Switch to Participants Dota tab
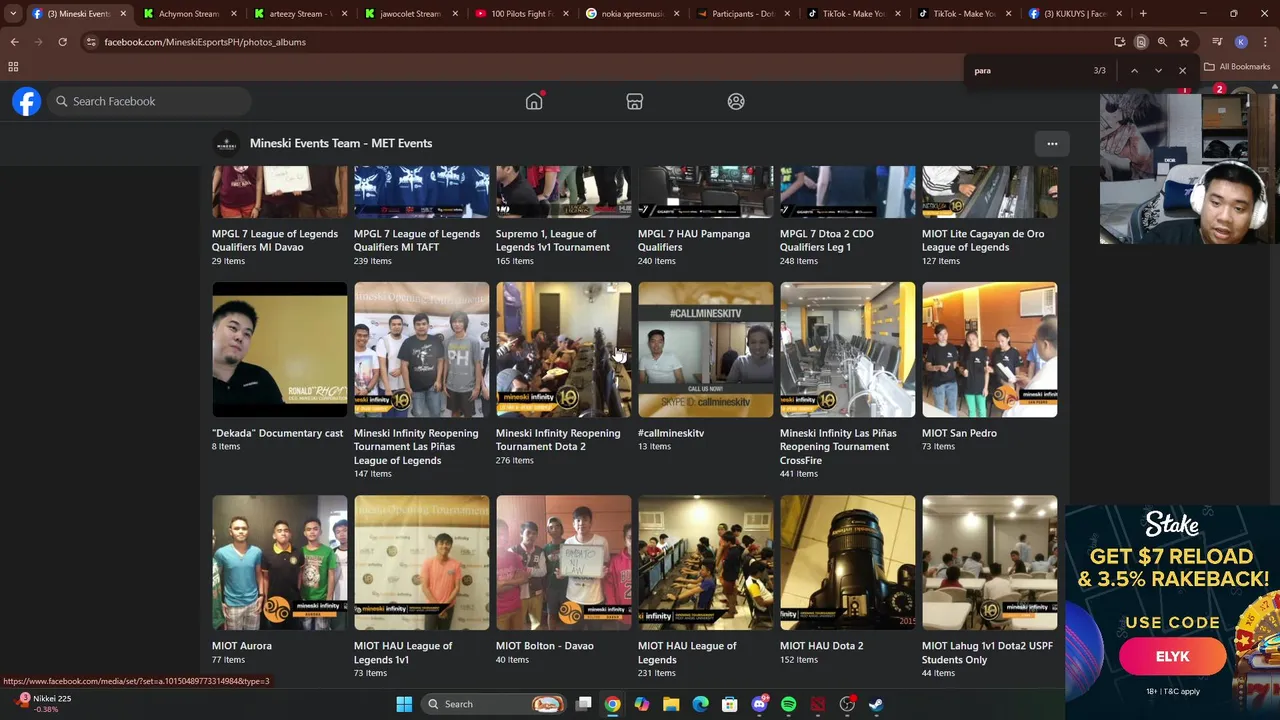1280x720 pixels. pyautogui.click(x=741, y=14)
